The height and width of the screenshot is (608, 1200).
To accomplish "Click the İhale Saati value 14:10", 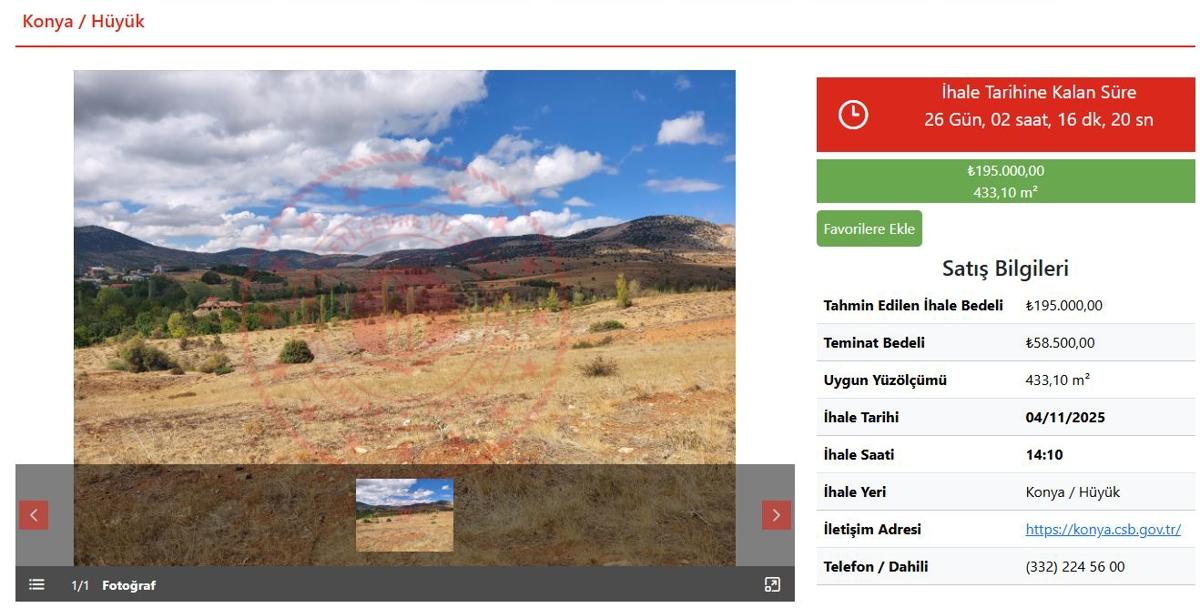I will pos(1044,455).
